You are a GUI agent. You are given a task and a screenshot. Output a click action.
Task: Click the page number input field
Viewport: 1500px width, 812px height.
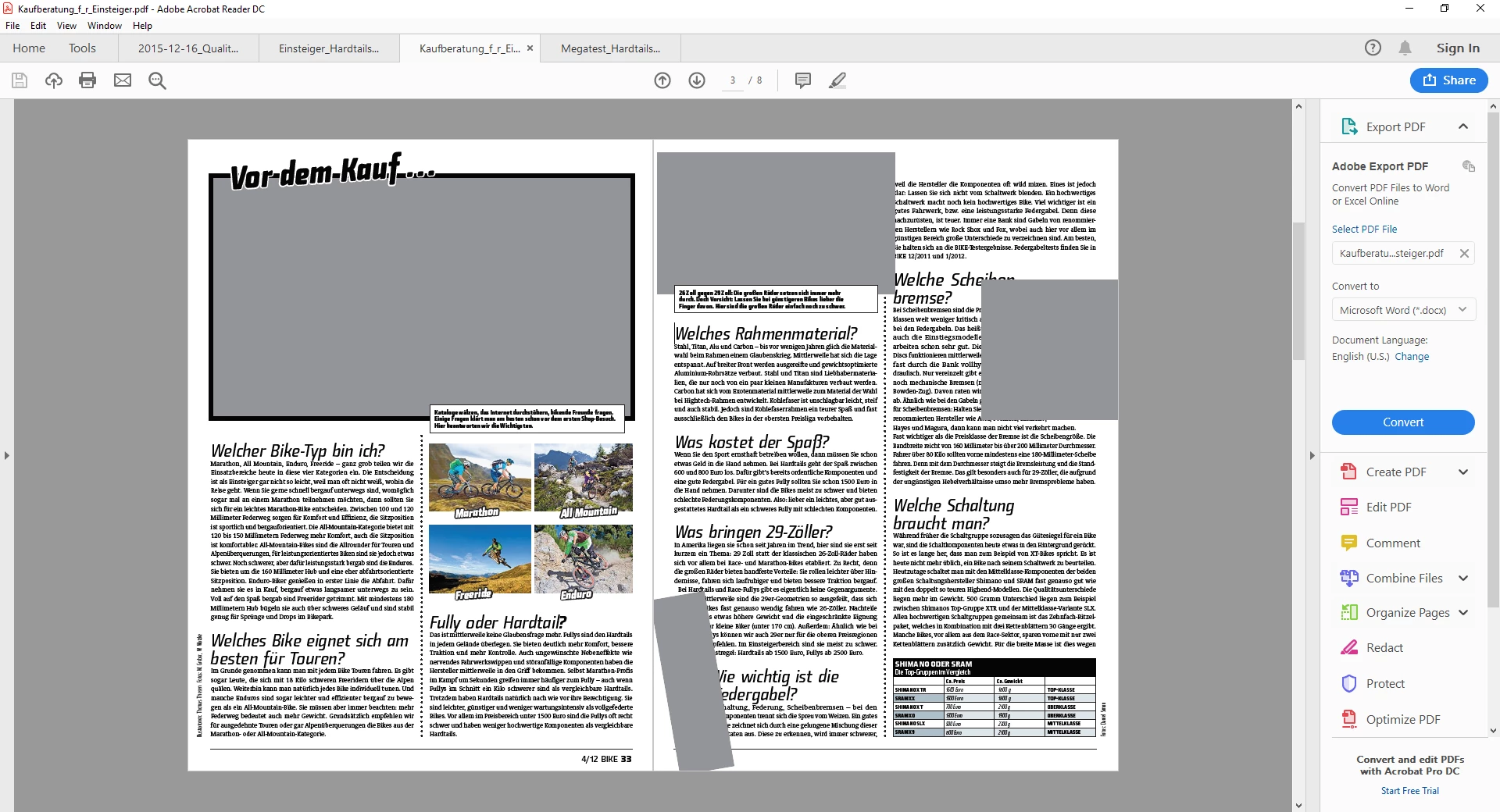pos(733,80)
